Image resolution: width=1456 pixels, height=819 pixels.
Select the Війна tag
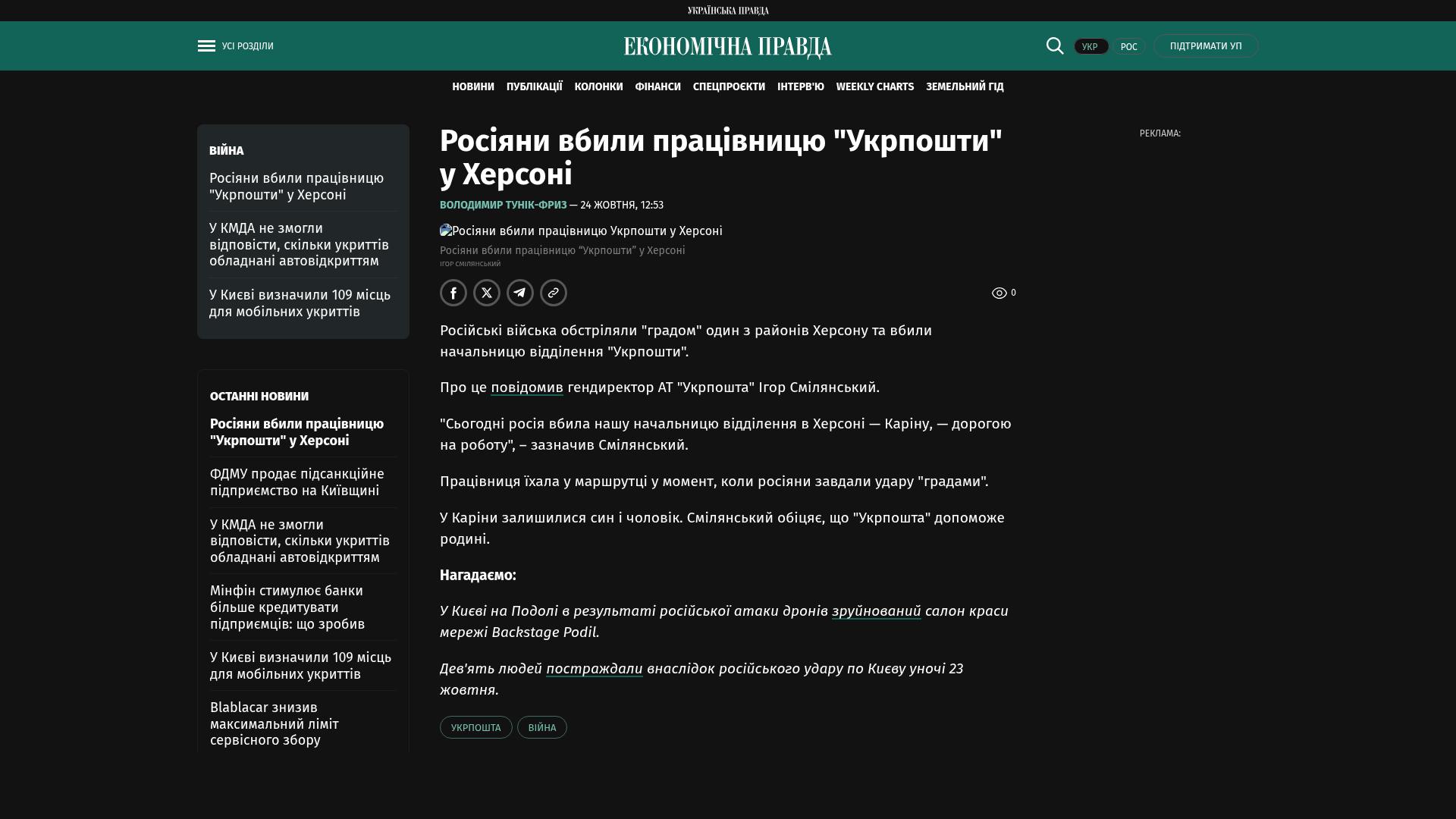541,727
